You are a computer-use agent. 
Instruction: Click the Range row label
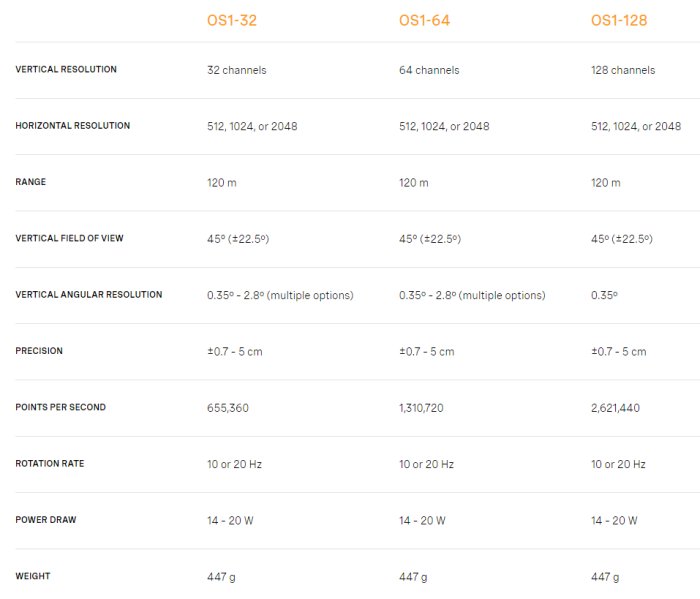pos(31,182)
